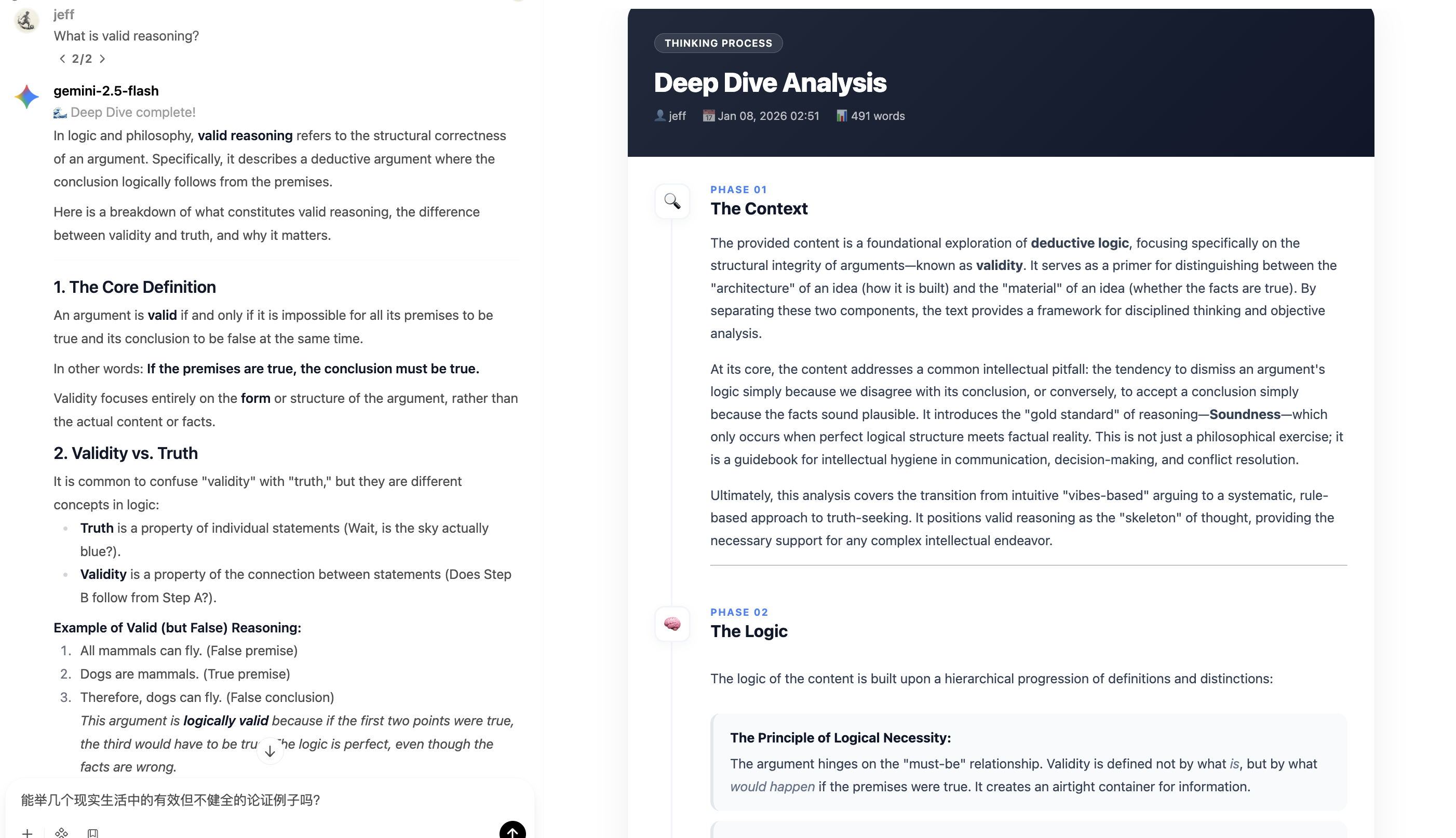1456x838 pixels.
Task: Click the plus attachment icon
Action: 27,832
